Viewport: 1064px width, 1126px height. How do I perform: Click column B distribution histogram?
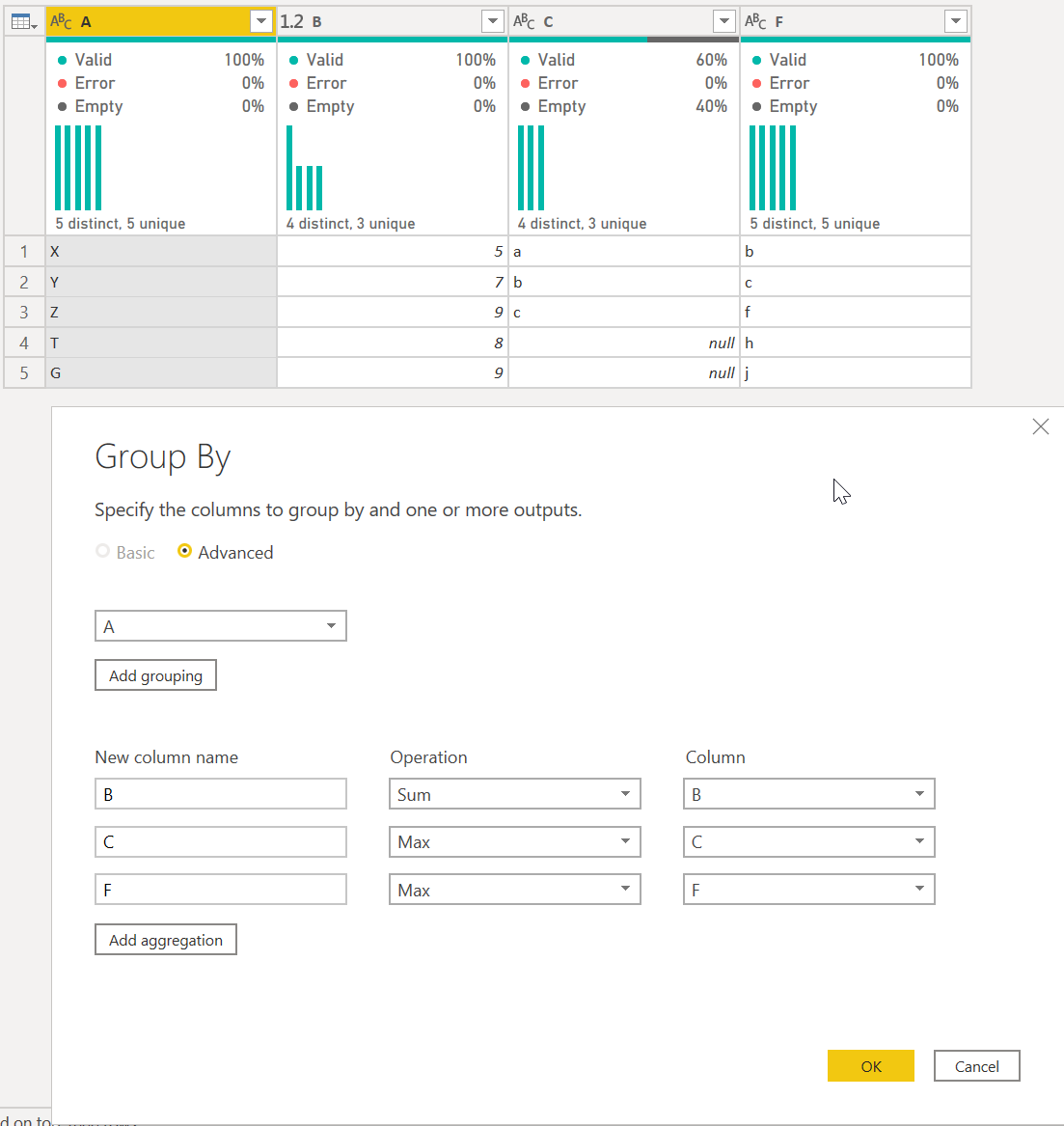[x=305, y=168]
